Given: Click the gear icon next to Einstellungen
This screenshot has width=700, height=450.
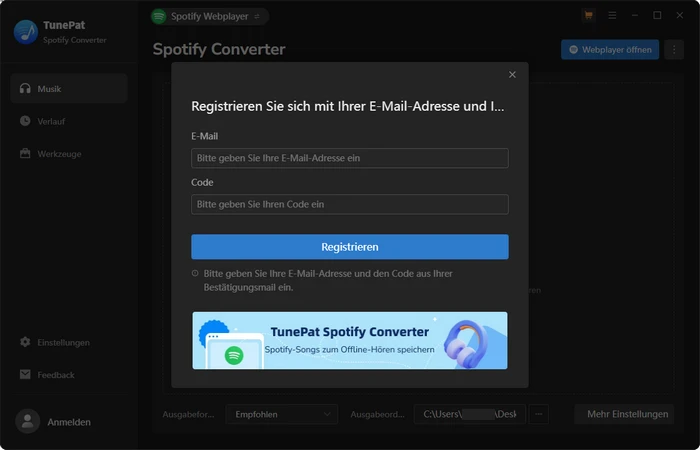Looking at the screenshot, I should point(25,342).
